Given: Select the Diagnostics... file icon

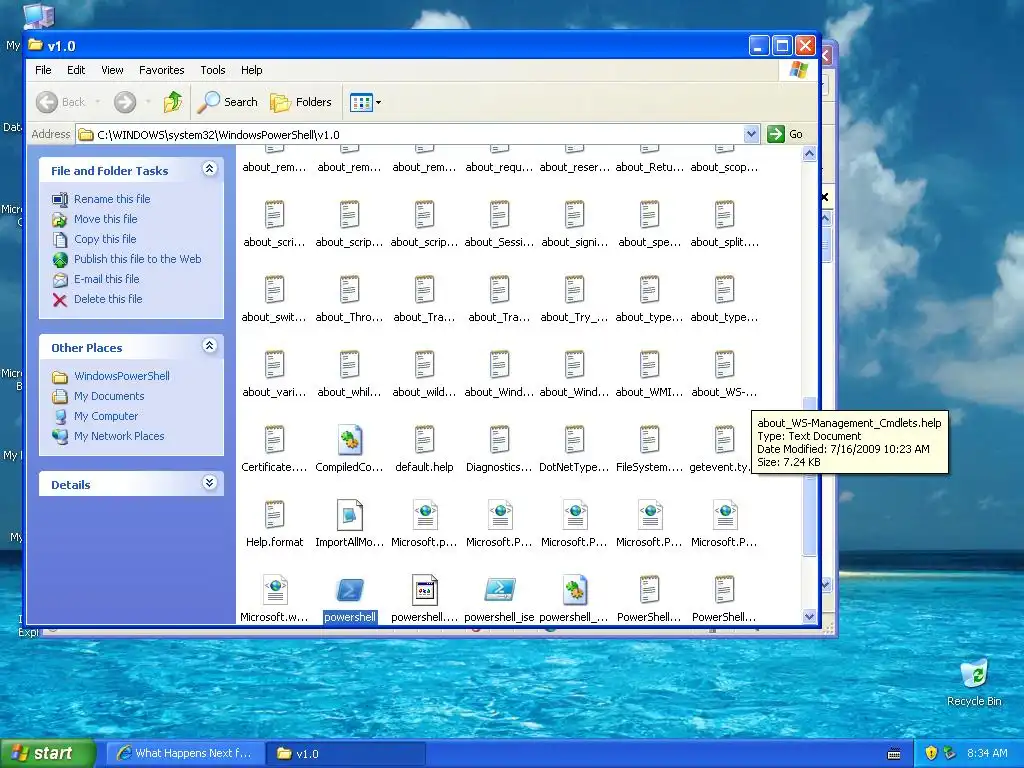Looking at the screenshot, I should click(500, 440).
